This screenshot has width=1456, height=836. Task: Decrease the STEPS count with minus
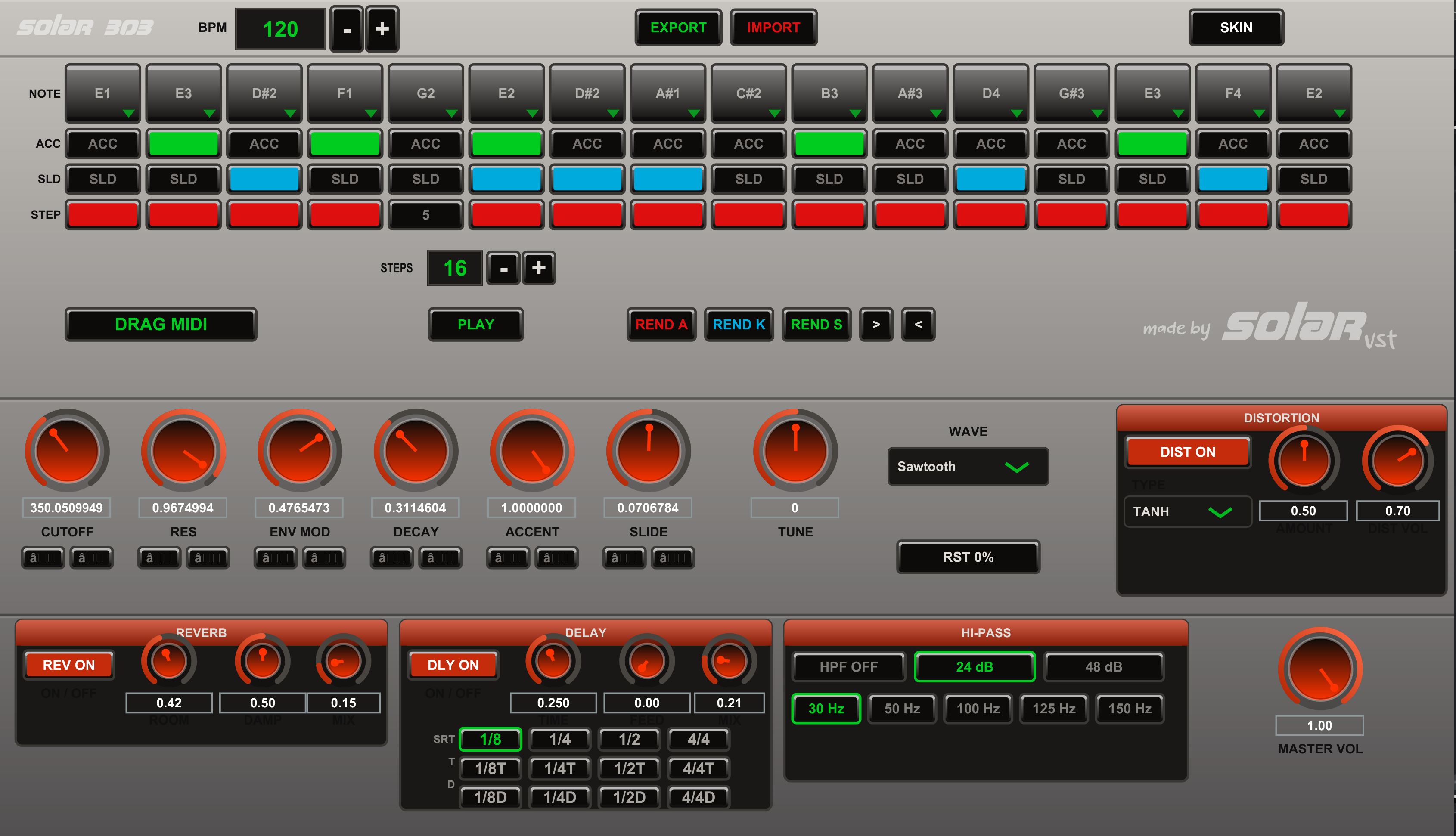click(503, 268)
